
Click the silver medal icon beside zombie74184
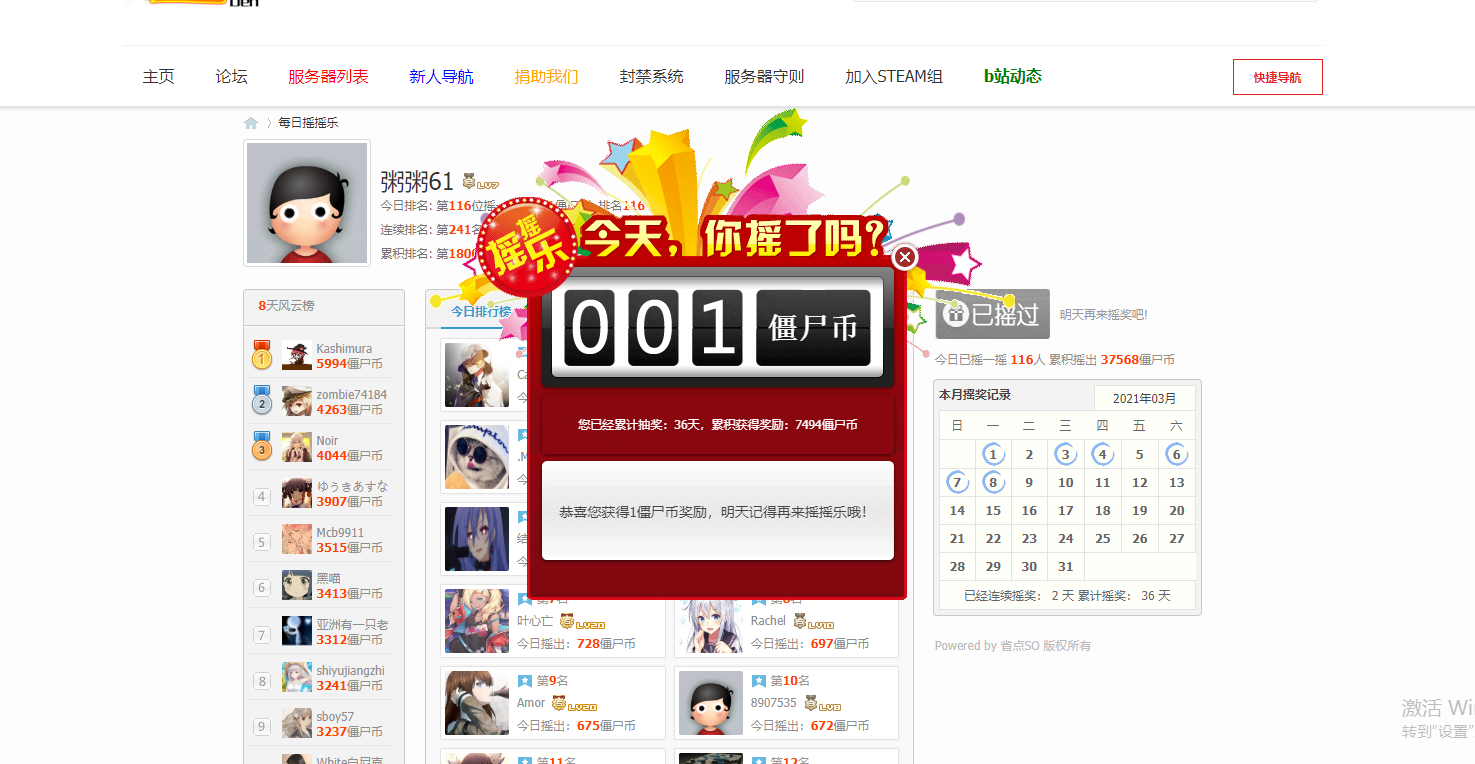pos(262,400)
